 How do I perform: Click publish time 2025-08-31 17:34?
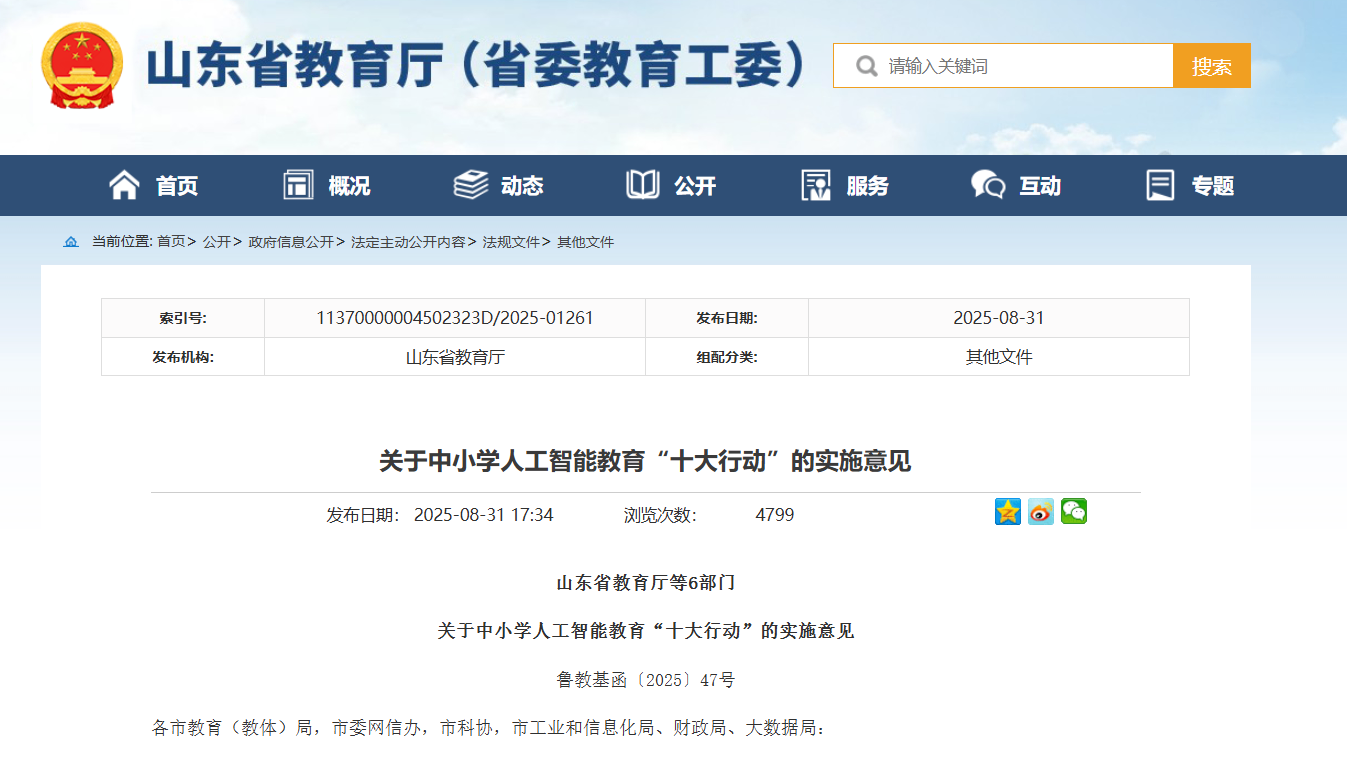point(483,515)
